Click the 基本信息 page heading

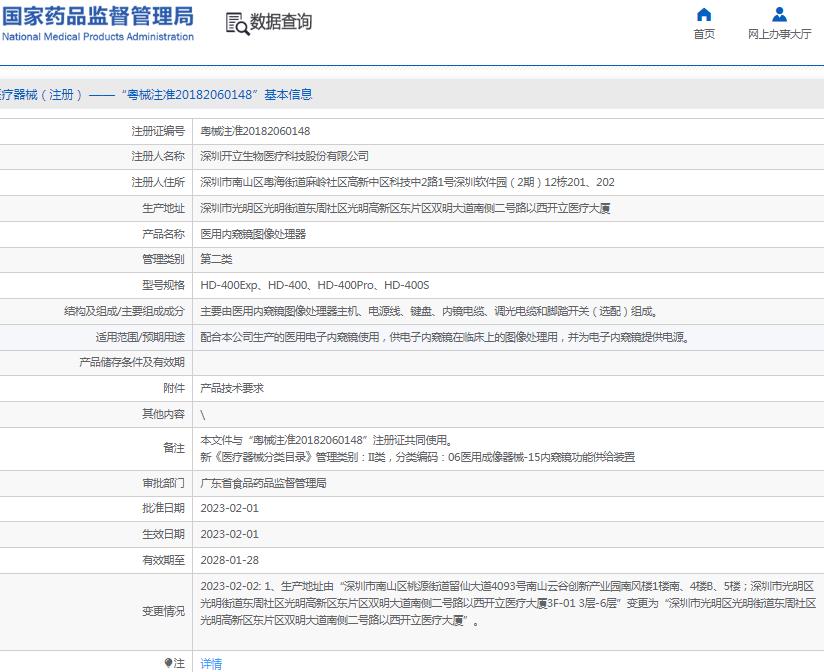288,95
